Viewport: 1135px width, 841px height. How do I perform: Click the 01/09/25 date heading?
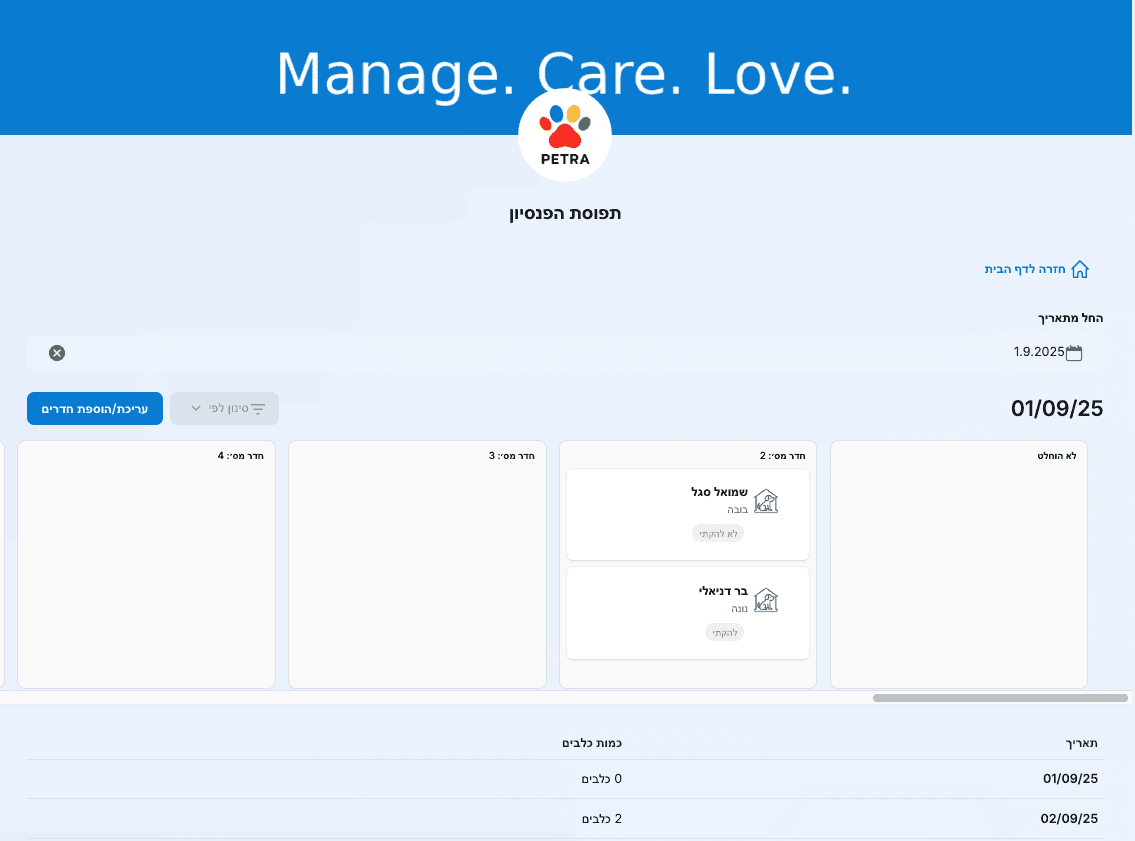1057,409
